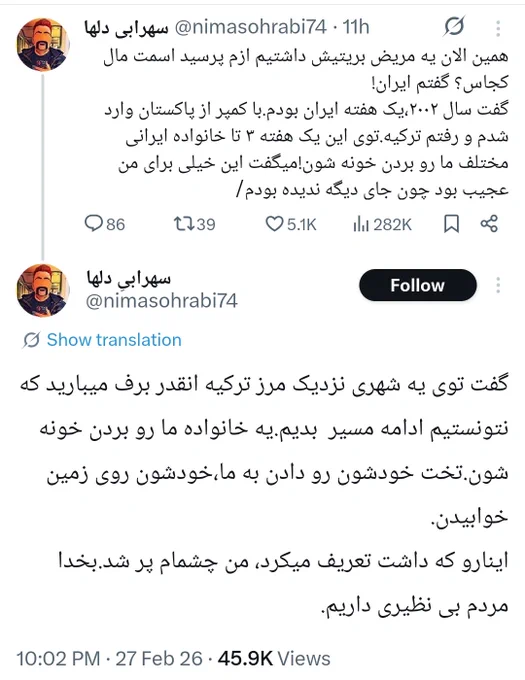525x680 pixels.
Task: Like the tweet with 5.1K hearts
Action: [274, 224]
